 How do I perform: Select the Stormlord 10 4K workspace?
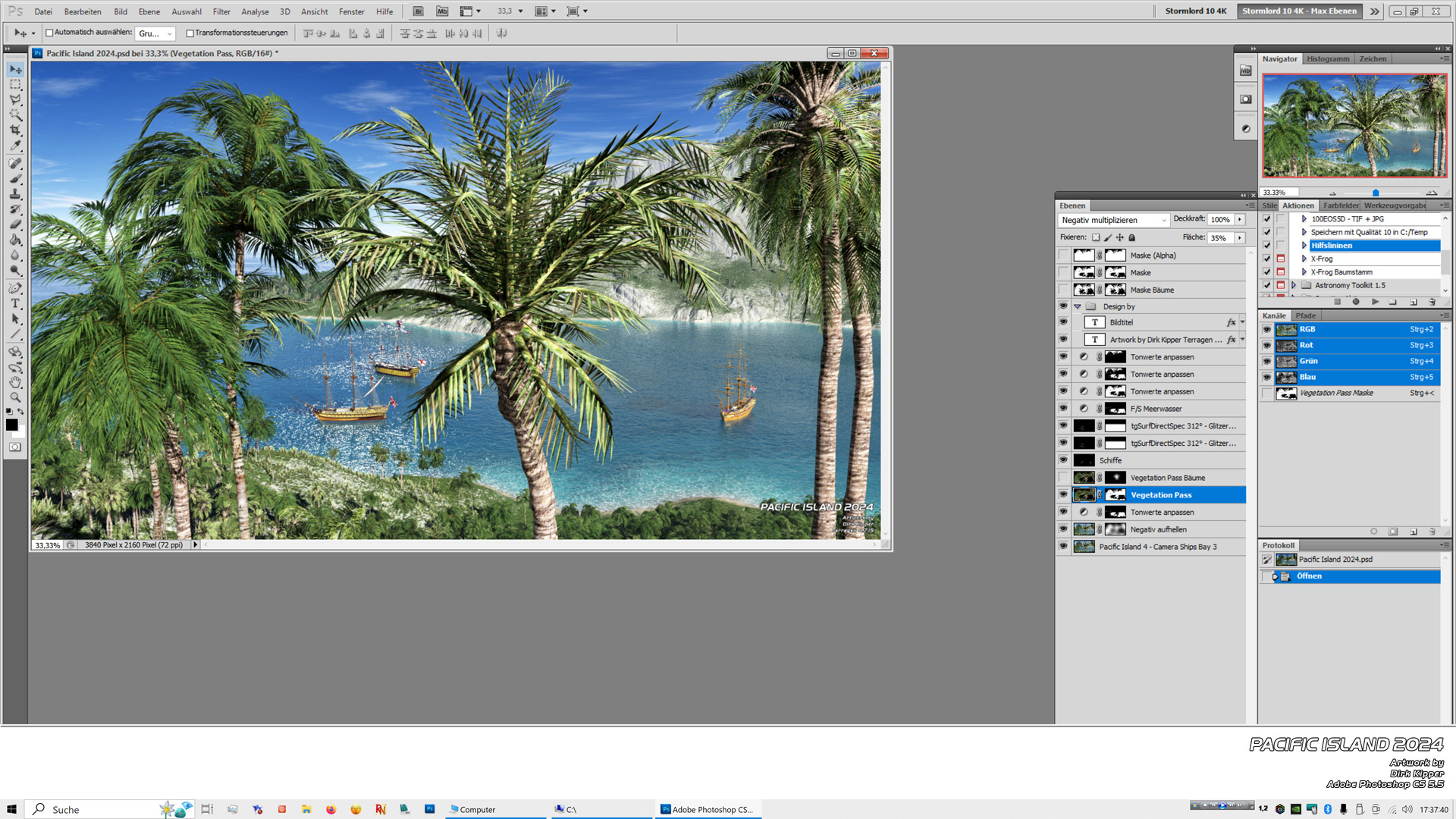[x=1196, y=11]
